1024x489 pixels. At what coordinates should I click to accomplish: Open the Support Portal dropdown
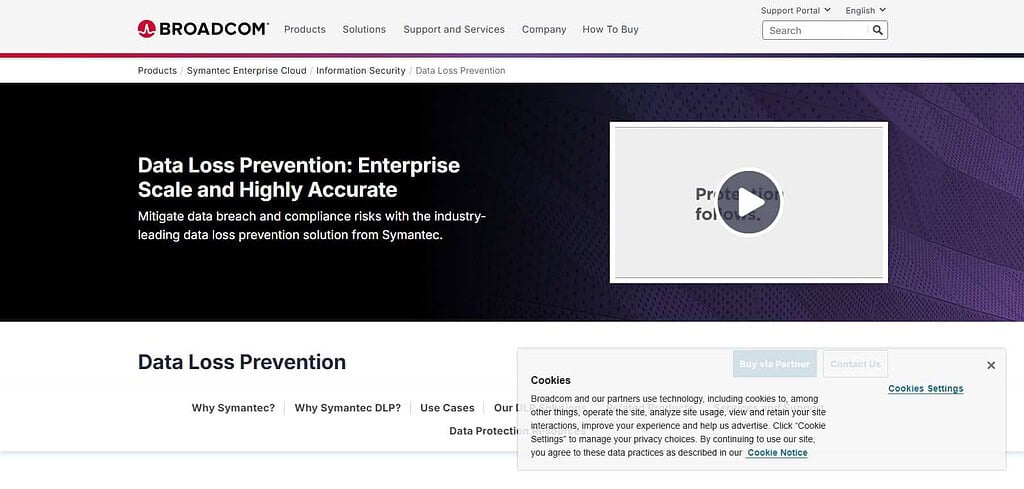795,10
